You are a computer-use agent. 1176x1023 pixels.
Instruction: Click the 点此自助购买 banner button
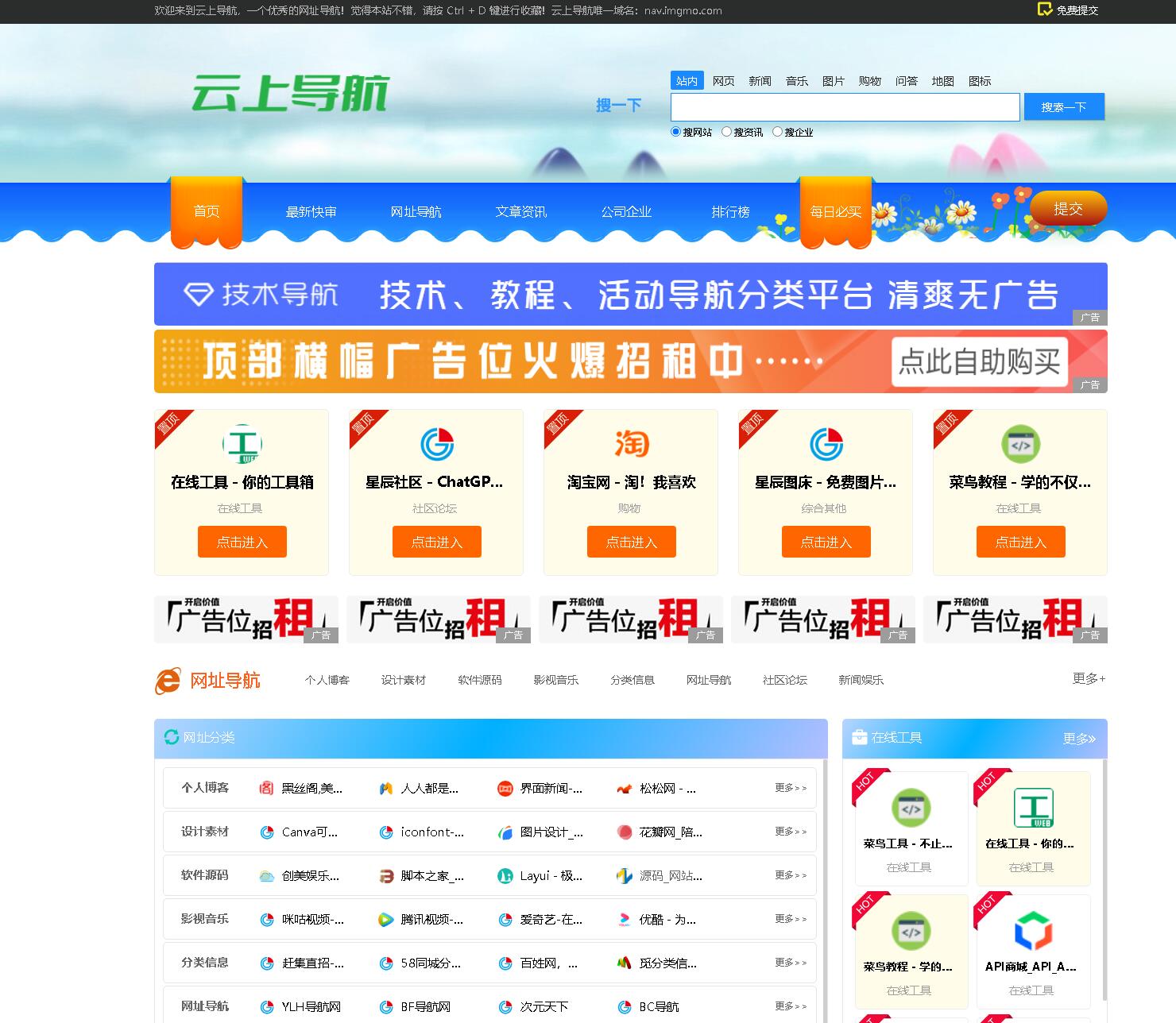[x=979, y=362]
